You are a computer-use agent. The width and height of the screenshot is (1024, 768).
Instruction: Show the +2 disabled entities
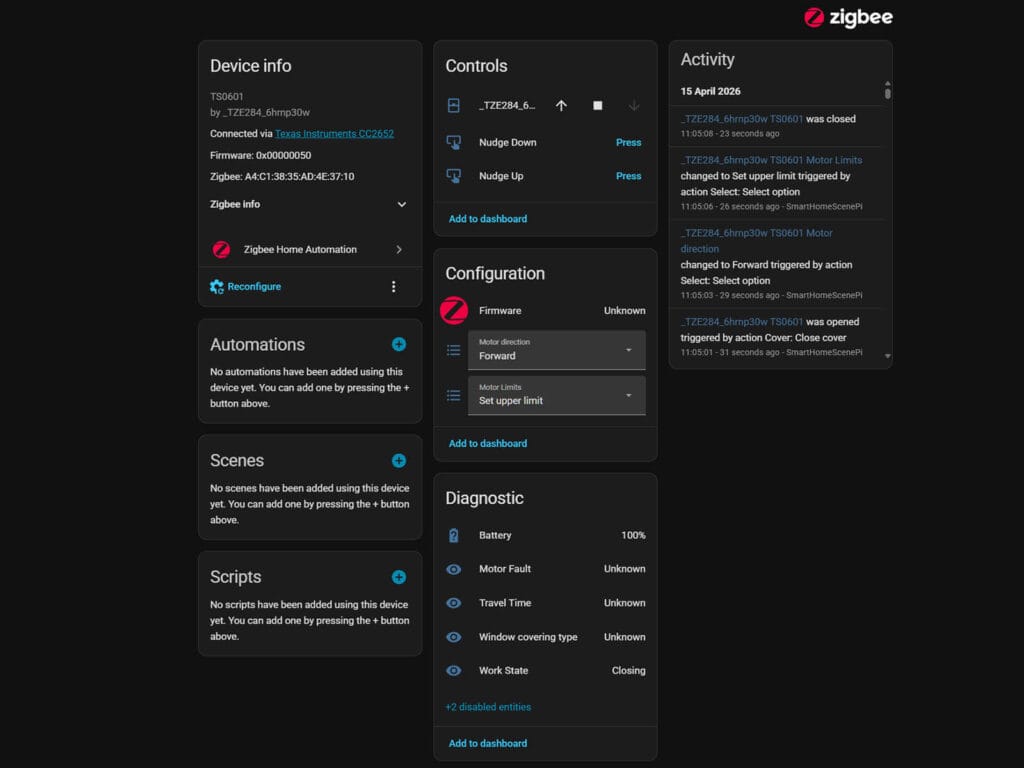click(x=488, y=707)
